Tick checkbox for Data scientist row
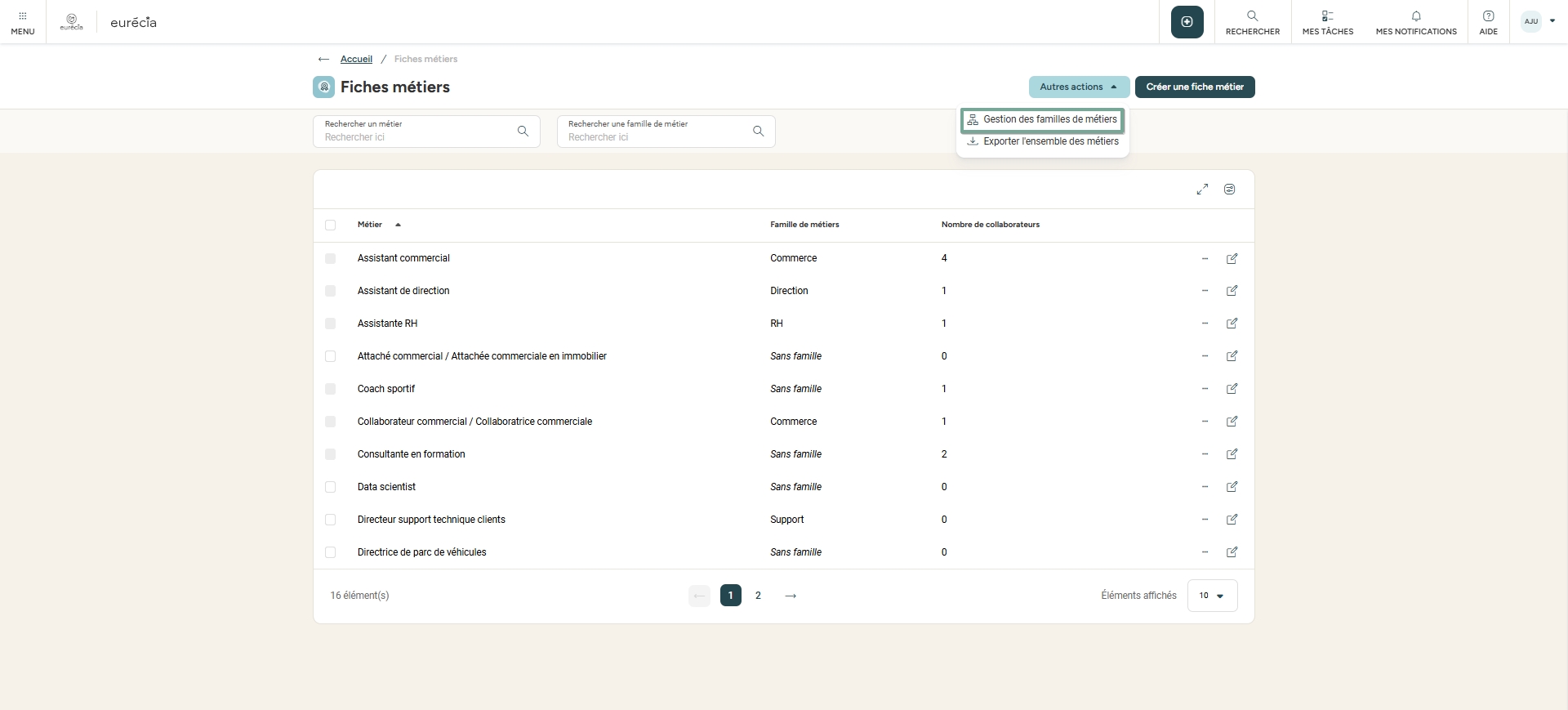Image resolution: width=1568 pixels, height=710 pixels. (x=331, y=487)
